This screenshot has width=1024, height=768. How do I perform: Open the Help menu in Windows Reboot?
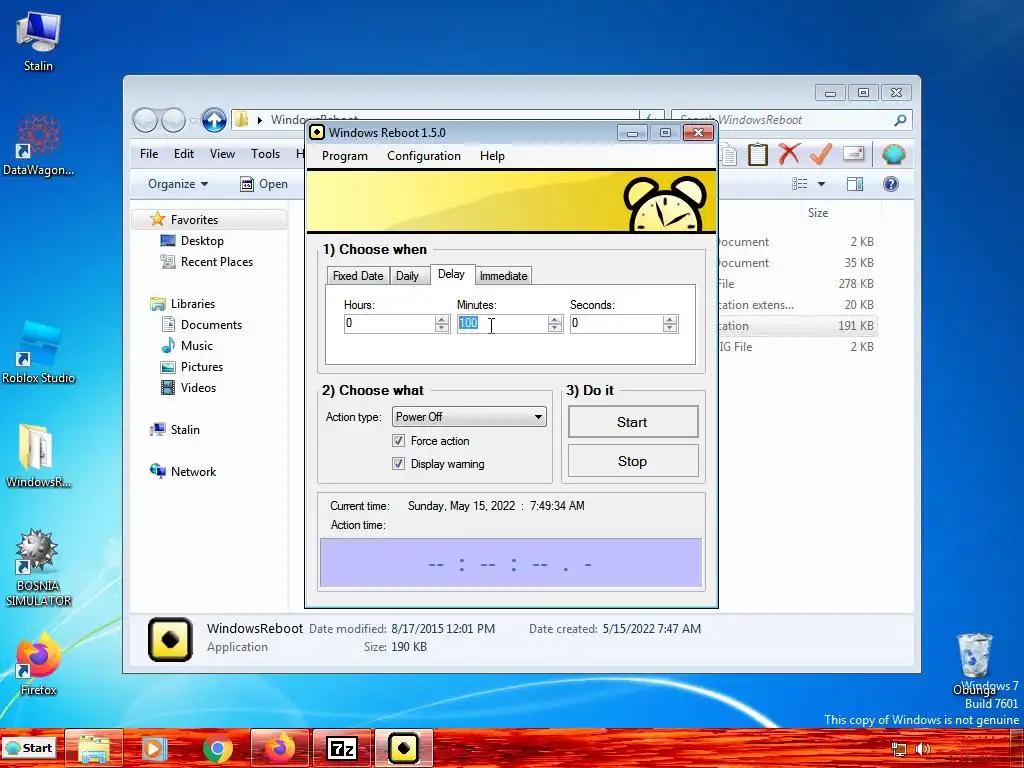point(492,156)
